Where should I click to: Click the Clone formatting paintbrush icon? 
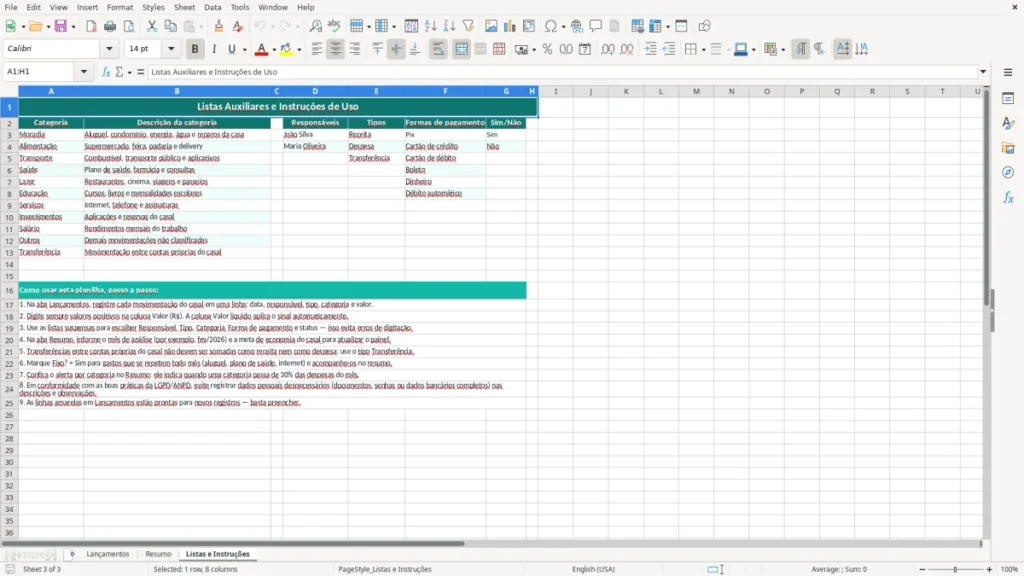pyautogui.click(x=219, y=26)
